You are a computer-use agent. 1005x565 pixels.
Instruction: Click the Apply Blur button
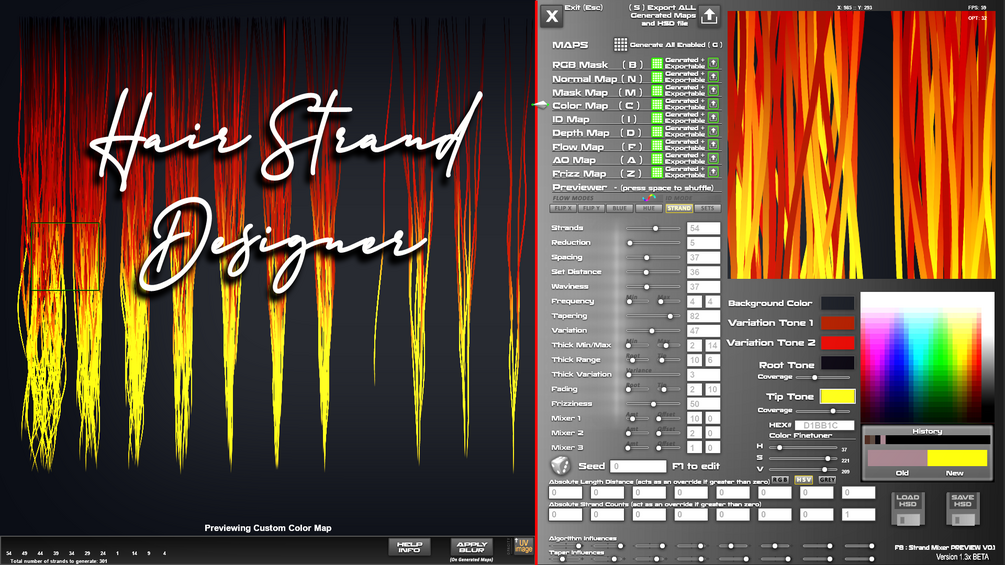point(471,546)
